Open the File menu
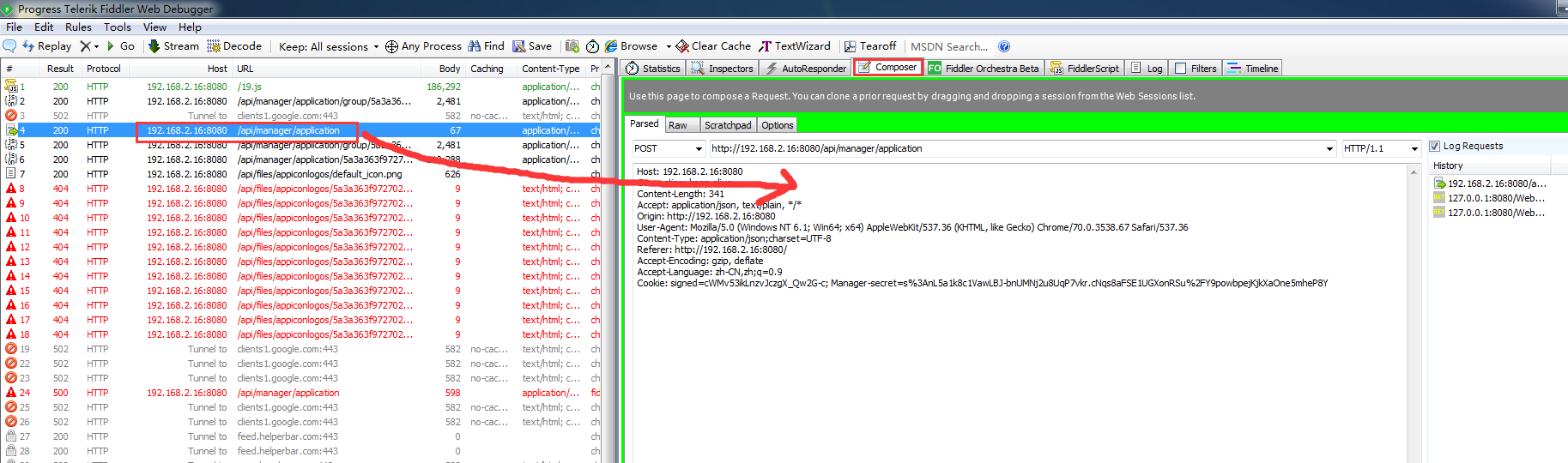The image size is (1568, 463). click(x=15, y=27)
